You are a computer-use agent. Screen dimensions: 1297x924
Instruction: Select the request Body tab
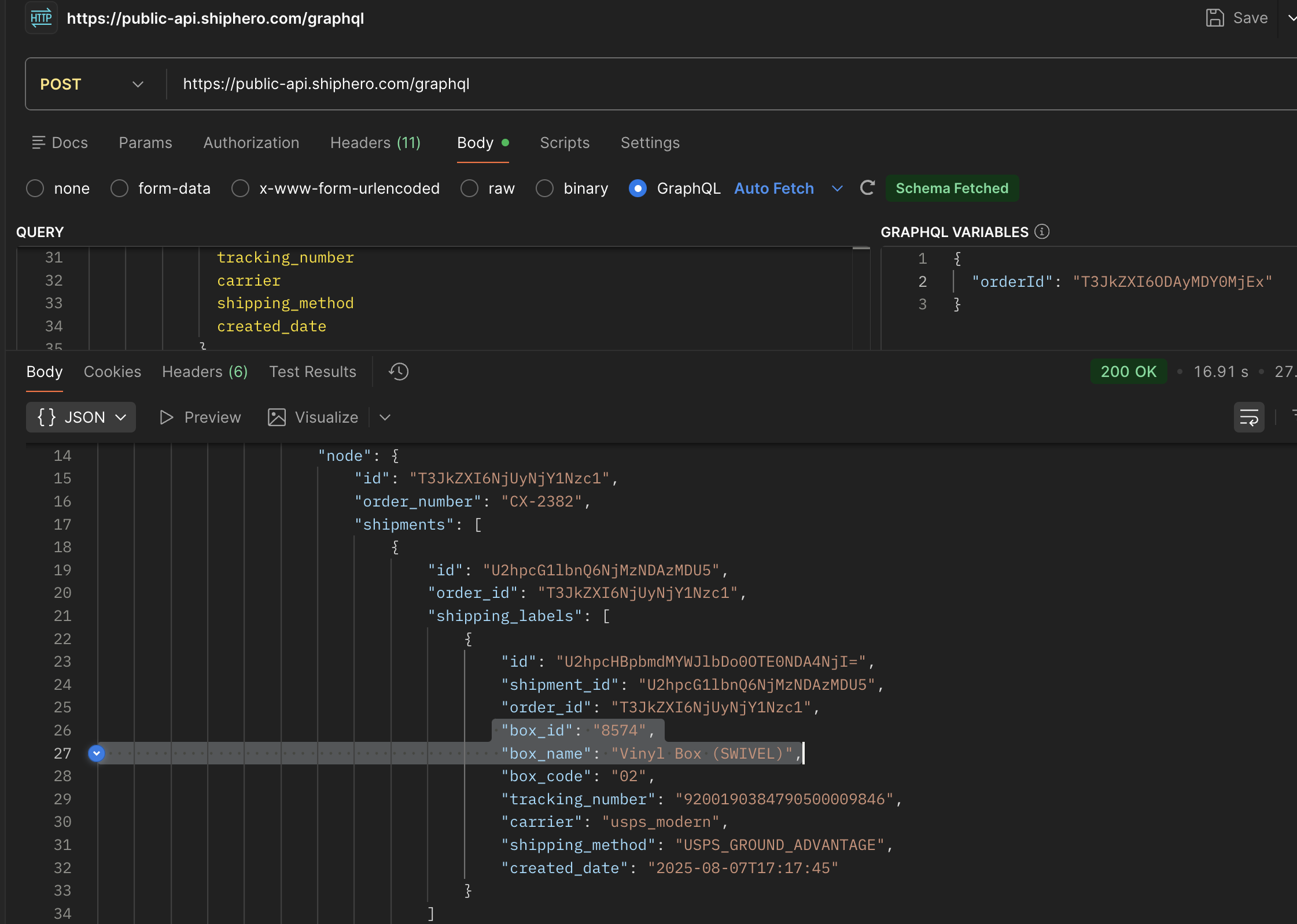(482, 142)
